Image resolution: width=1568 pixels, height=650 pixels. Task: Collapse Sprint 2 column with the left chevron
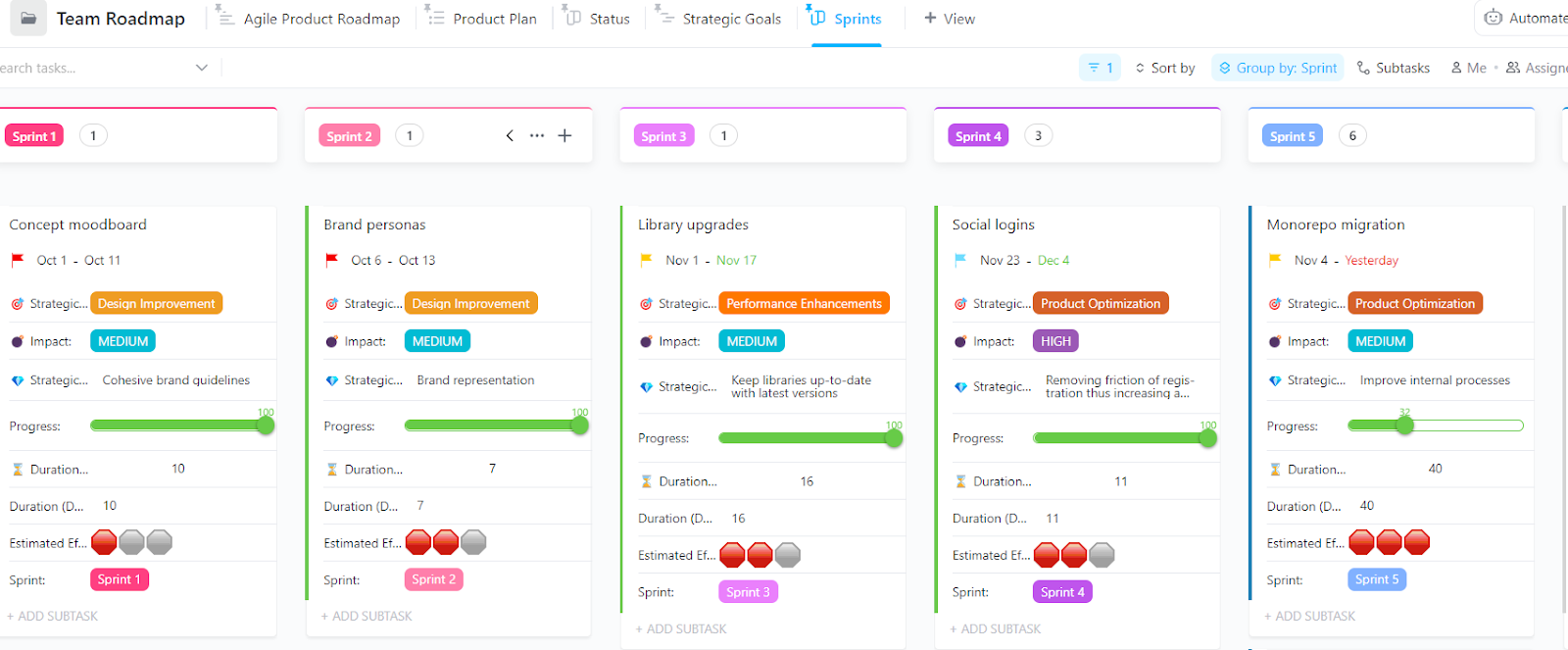tap(510, 135)
